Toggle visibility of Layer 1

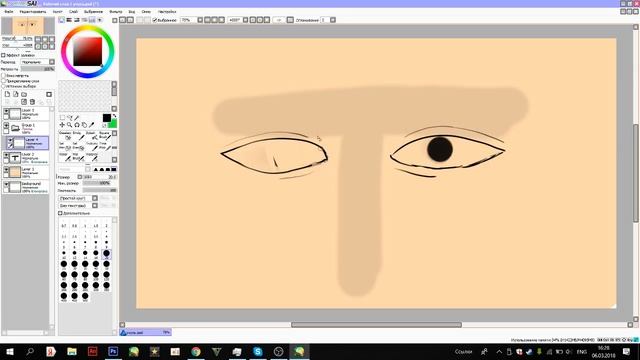[x=6, y=169]
